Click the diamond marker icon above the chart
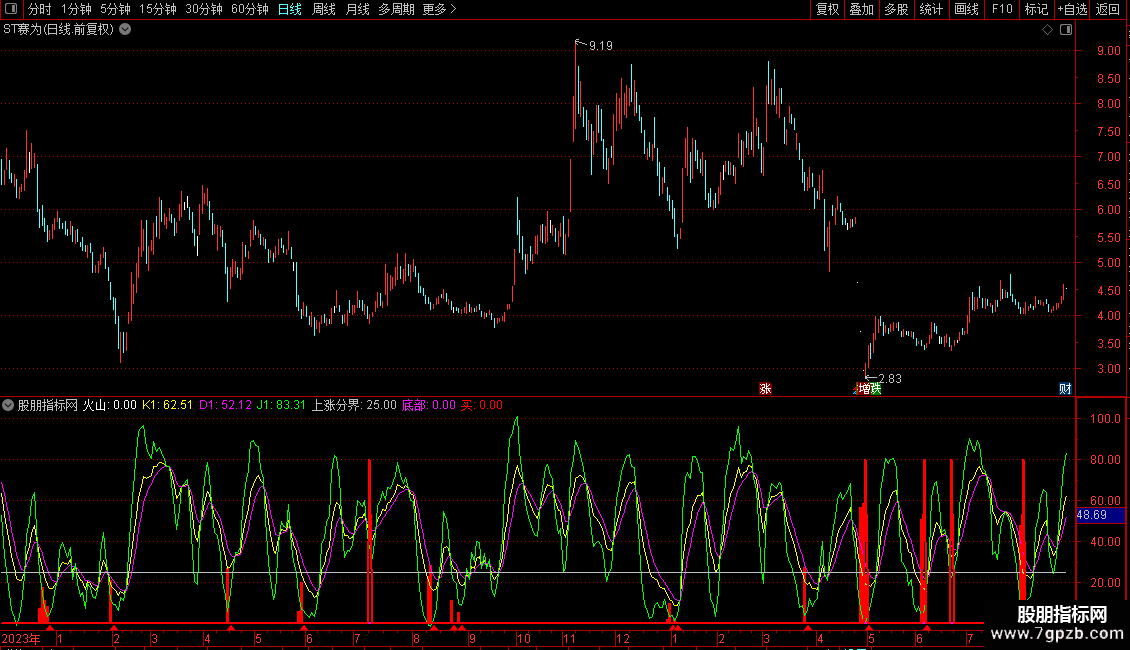This screenshot has width=1130, height=650. point(1047,30)
